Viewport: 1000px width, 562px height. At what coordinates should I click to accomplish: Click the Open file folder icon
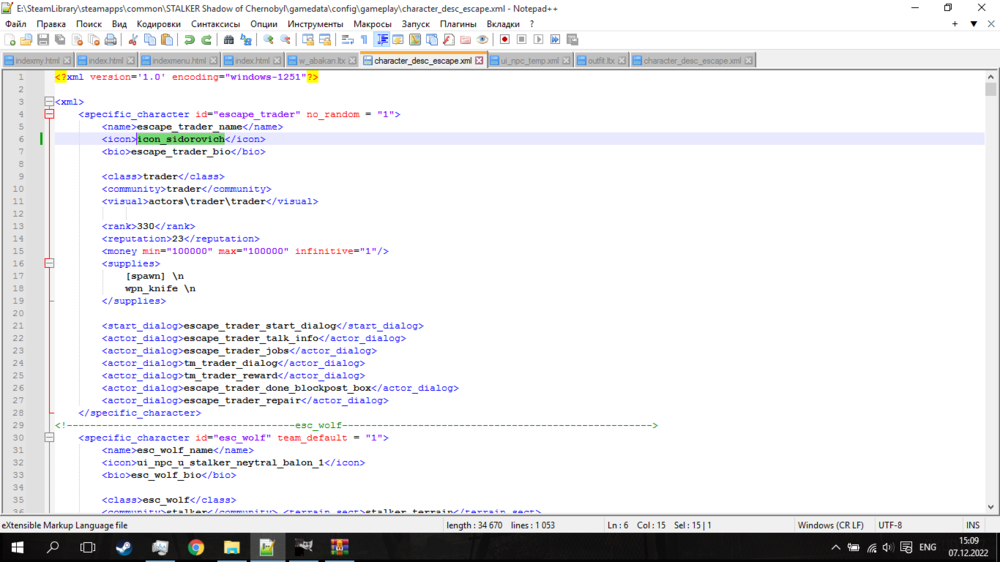[27, 40]
